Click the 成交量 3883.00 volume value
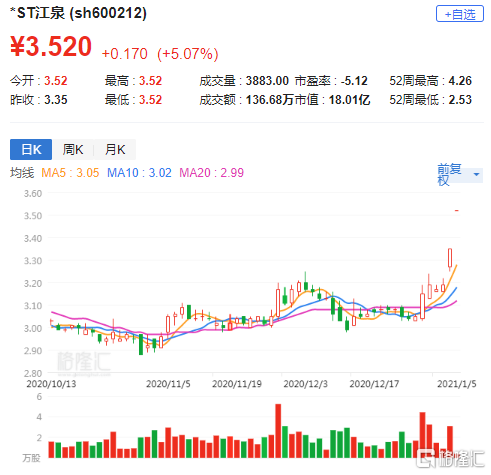Image resolution: width=491 pixels, height=475 pixels. [x=244, y=81]
